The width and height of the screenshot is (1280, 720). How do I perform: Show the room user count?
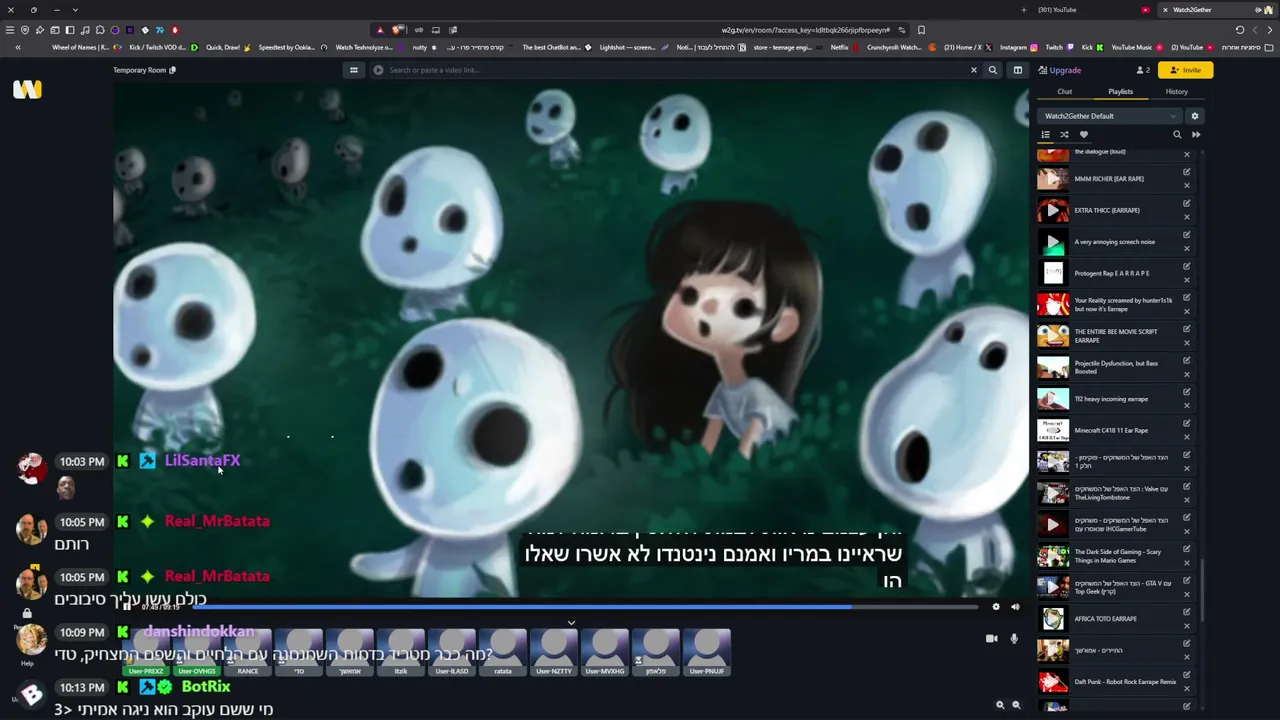point(1143,70)
